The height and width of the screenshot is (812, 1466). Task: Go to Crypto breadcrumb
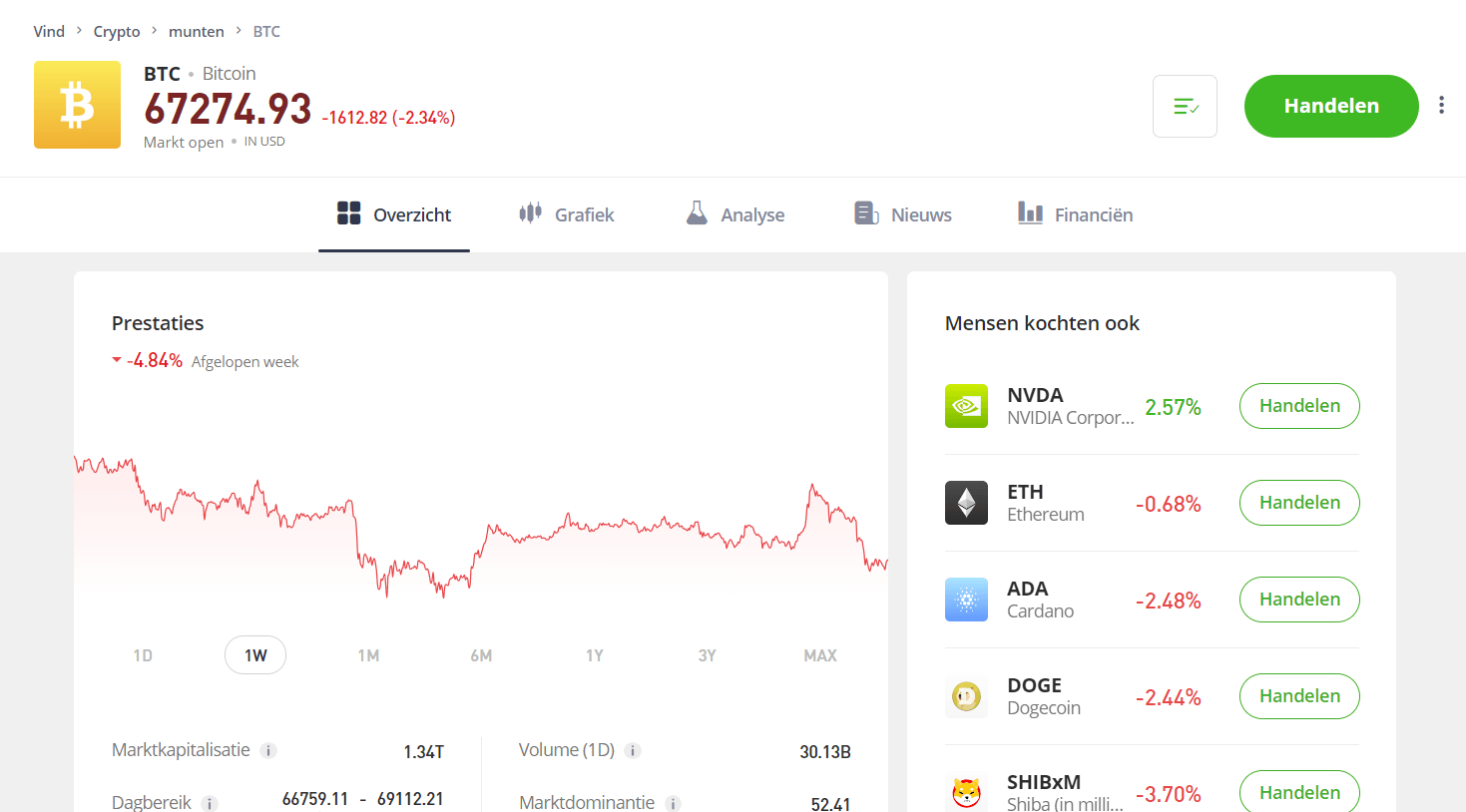click(x=117, y=31)
